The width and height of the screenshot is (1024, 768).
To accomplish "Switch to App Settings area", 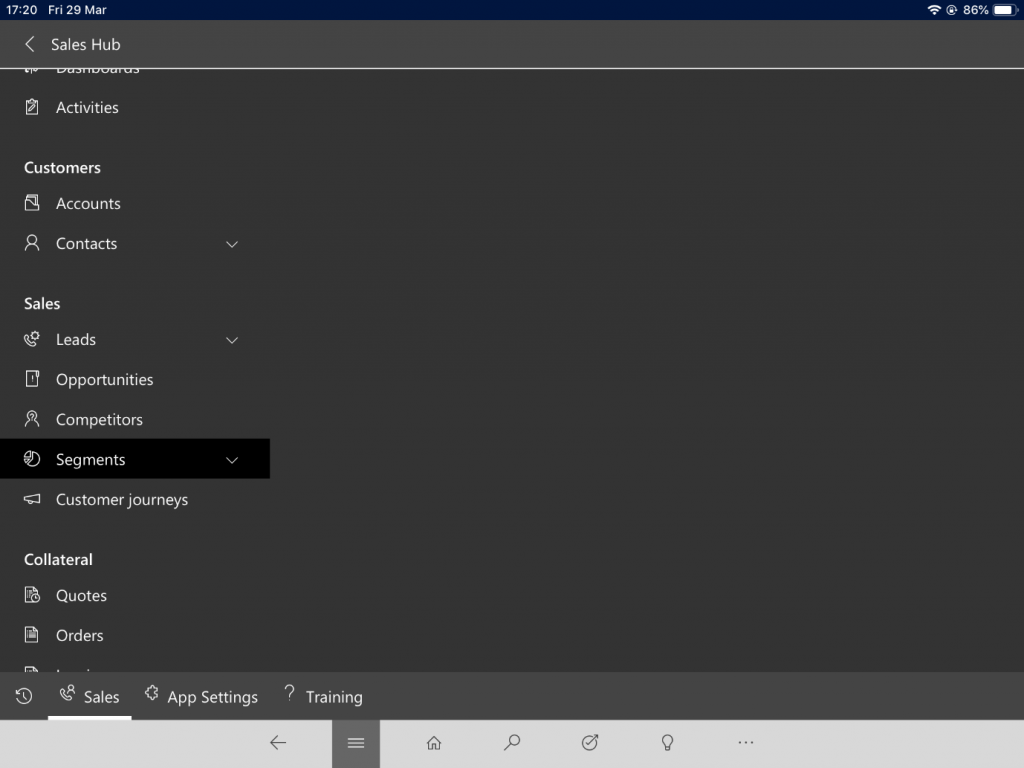I will 200,696.
